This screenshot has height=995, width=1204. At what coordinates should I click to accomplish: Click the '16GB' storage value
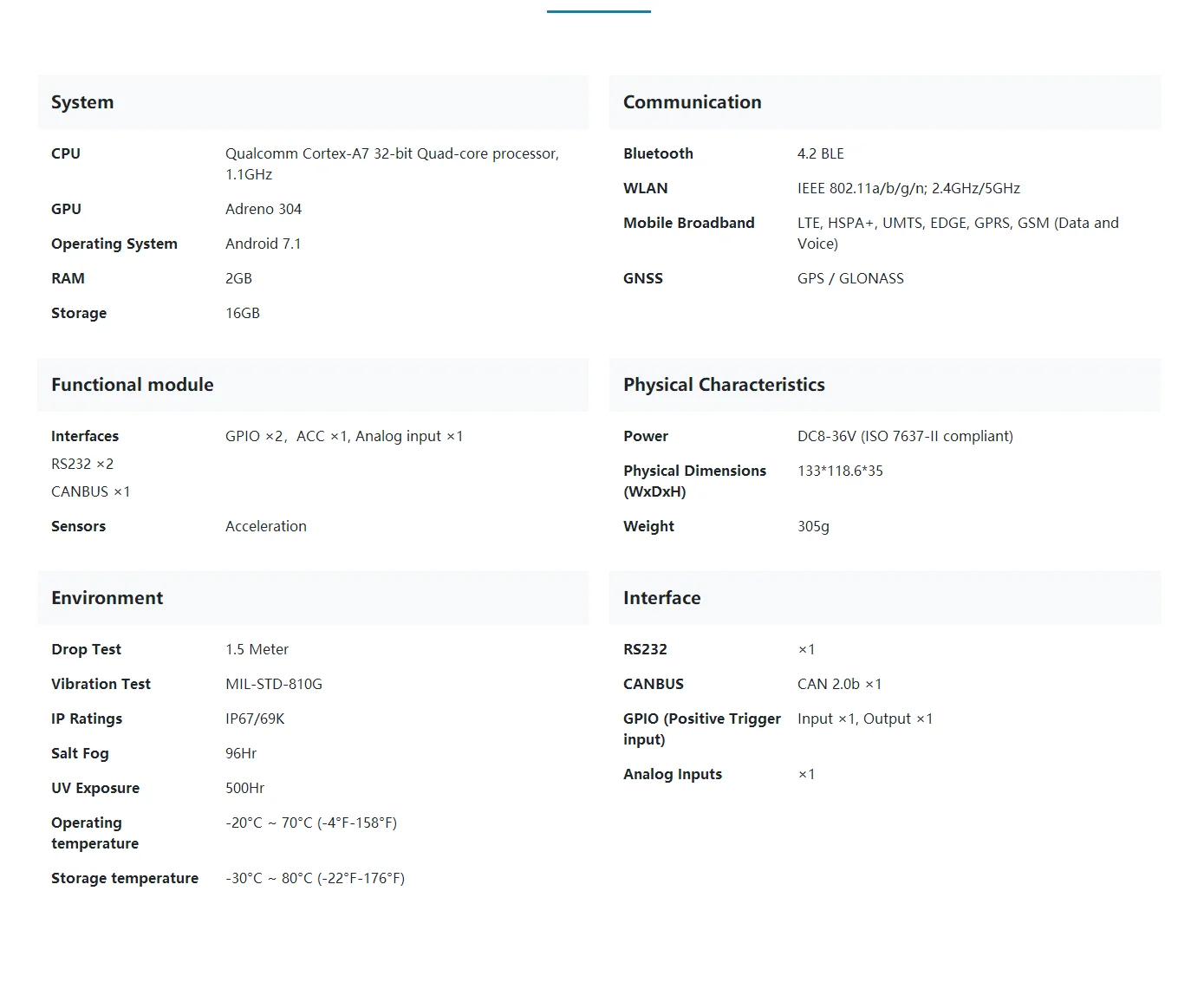tap(243, 313)
